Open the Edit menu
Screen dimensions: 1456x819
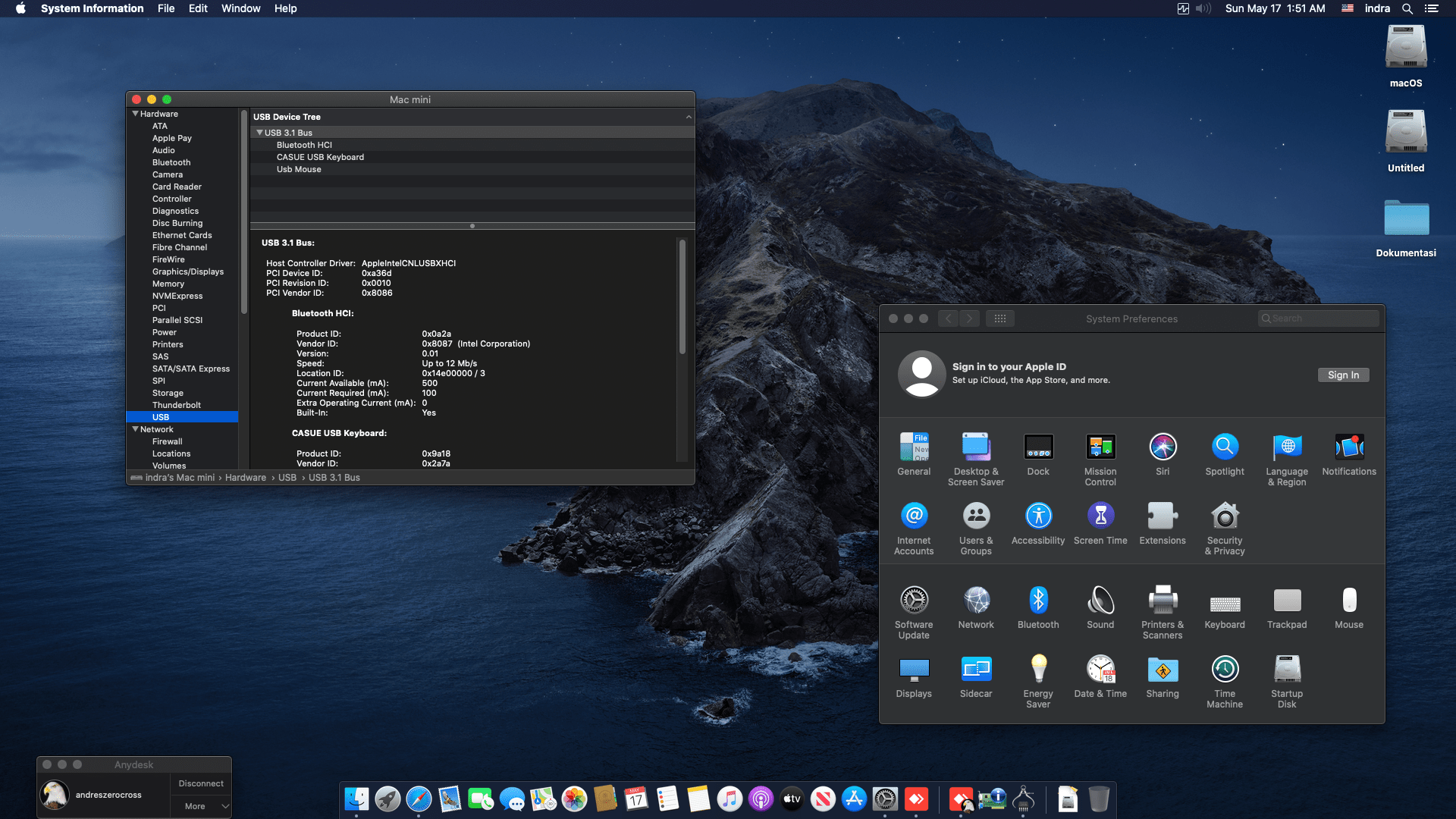tap(198, 8)
